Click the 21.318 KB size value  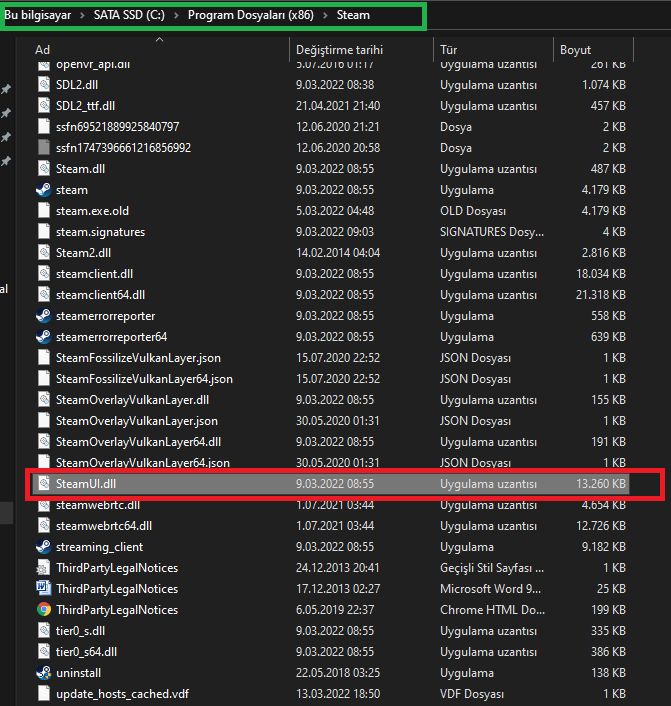tap(601, 295)
